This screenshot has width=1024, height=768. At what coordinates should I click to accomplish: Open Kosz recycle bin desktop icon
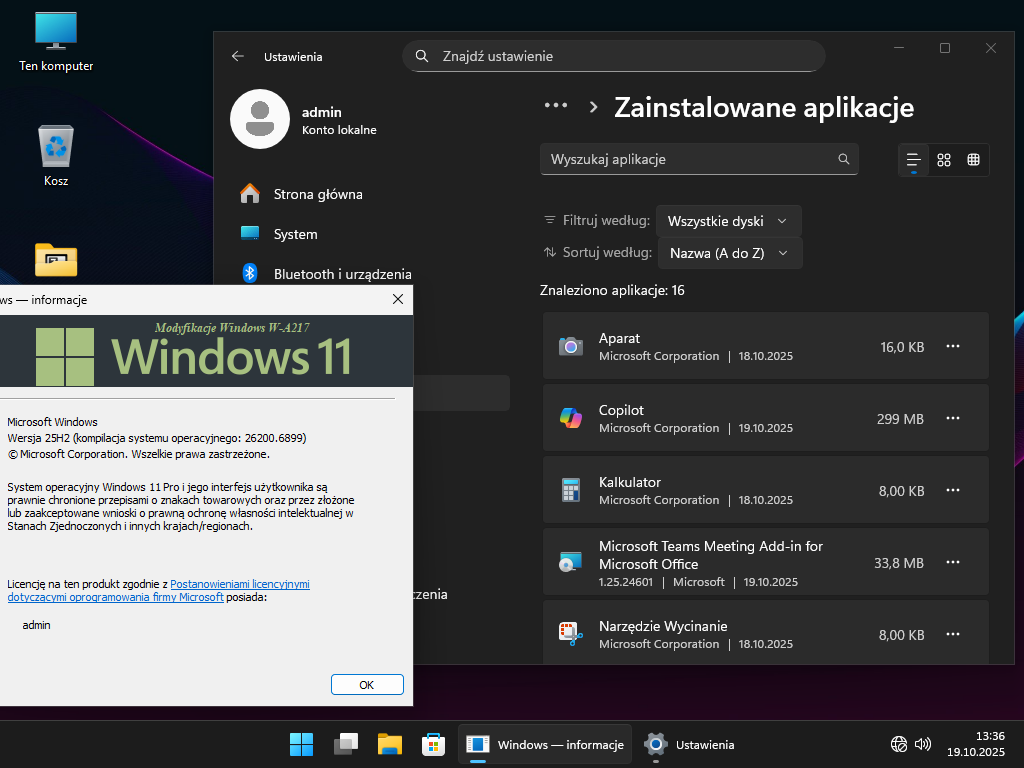(56, 155)
